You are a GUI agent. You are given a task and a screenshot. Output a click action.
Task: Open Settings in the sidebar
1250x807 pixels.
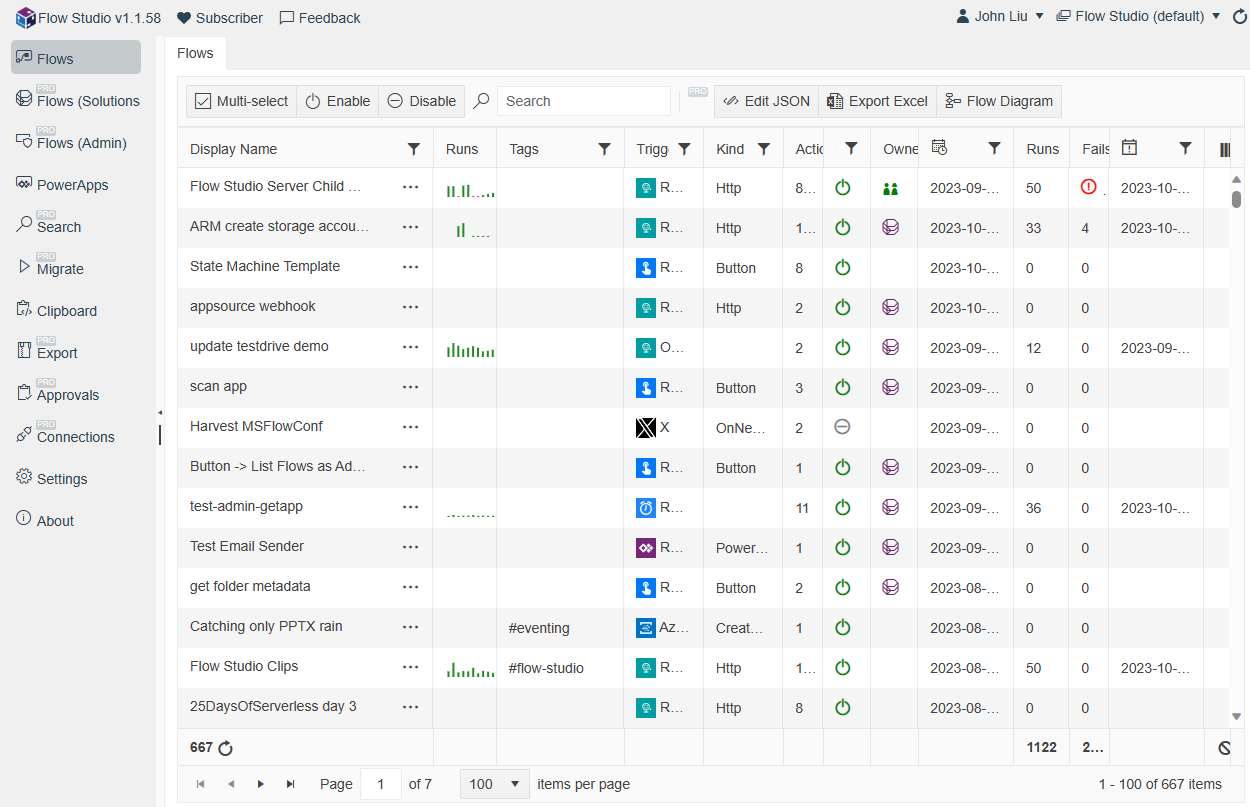coord(62,479)
